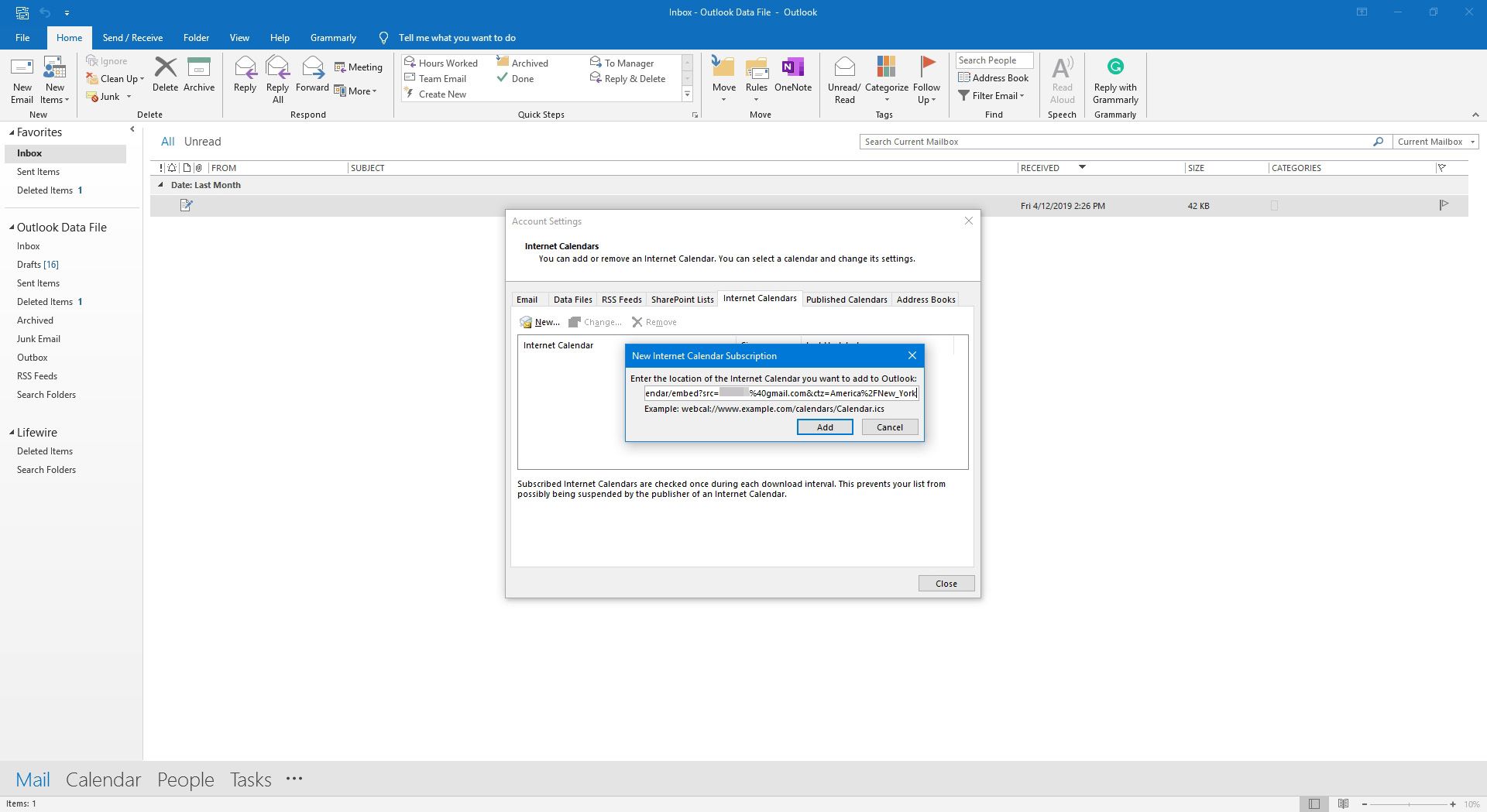Open People in navigation bar
1487x812 pixels.
pyautogui.click(x=186, y=779)
